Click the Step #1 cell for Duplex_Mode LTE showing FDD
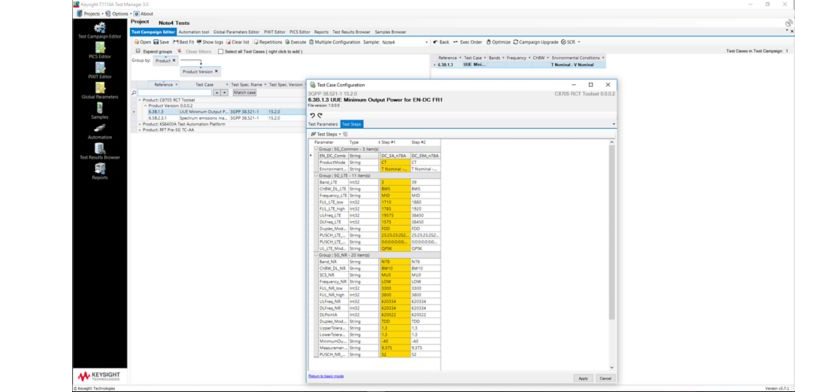 [x=394, y=228]
